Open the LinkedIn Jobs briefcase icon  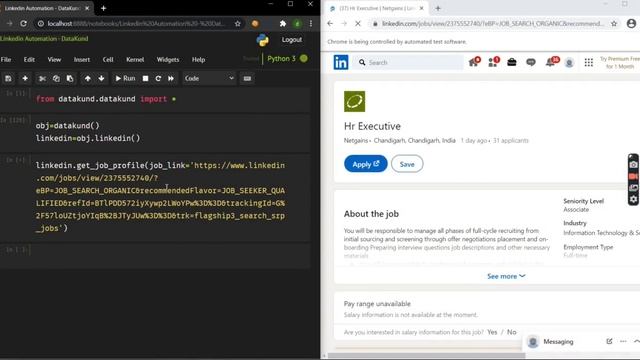pos(511,62)
